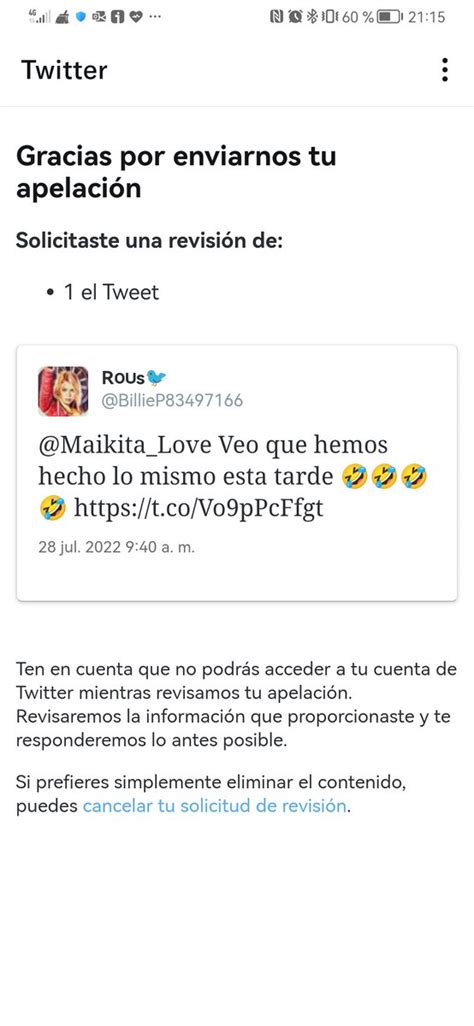The image size is (474, 1026).
Task: Tap the alarm clock status icon
Action: coord(295,17)
